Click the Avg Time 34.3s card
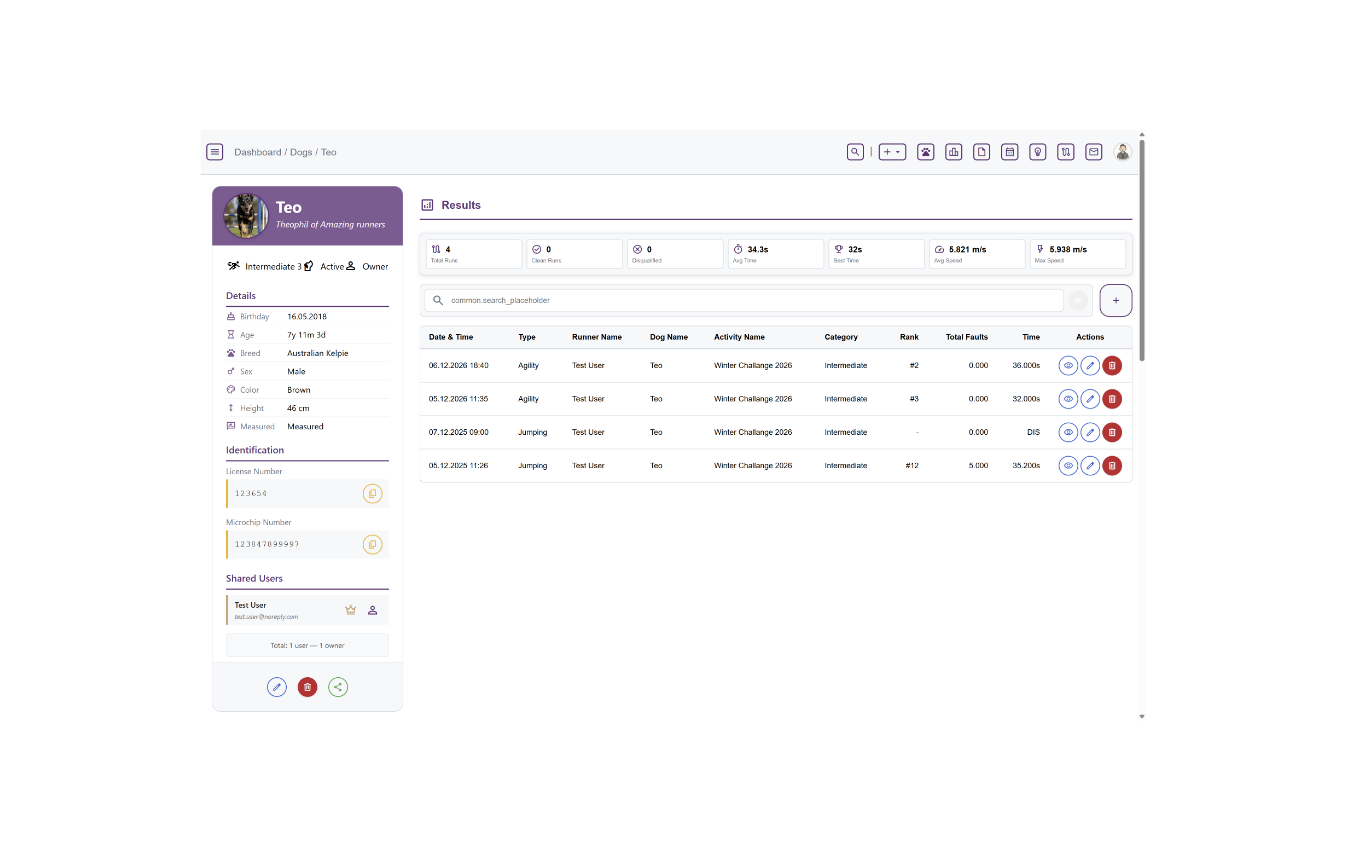The height and width of the screenshot is (851, 1347). point(776,254)
